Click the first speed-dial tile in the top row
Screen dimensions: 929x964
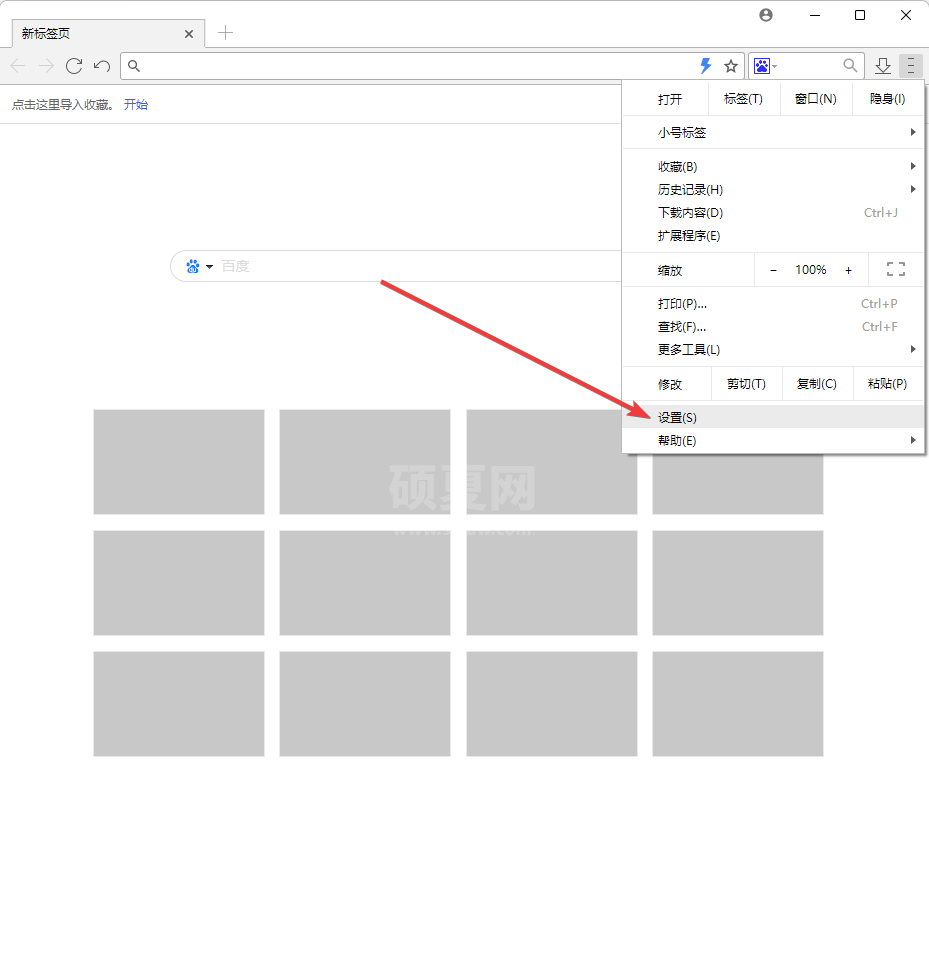coord(179,462)
